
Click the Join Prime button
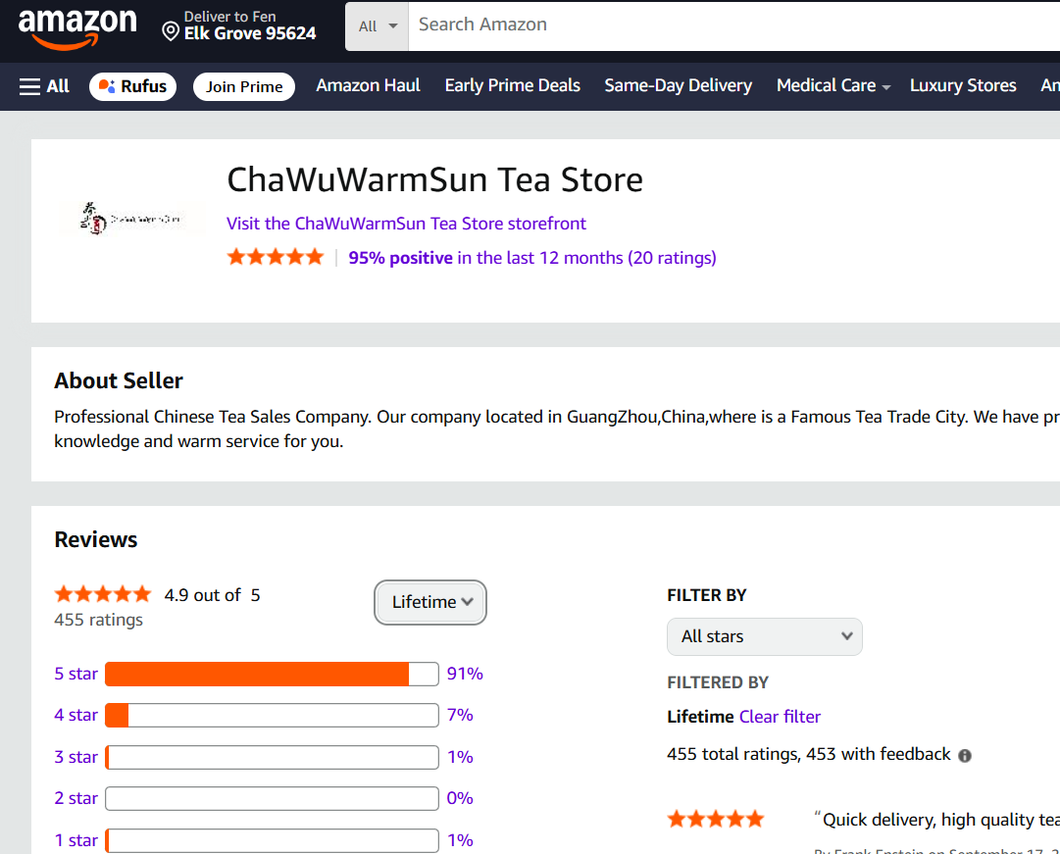(244, 87)
